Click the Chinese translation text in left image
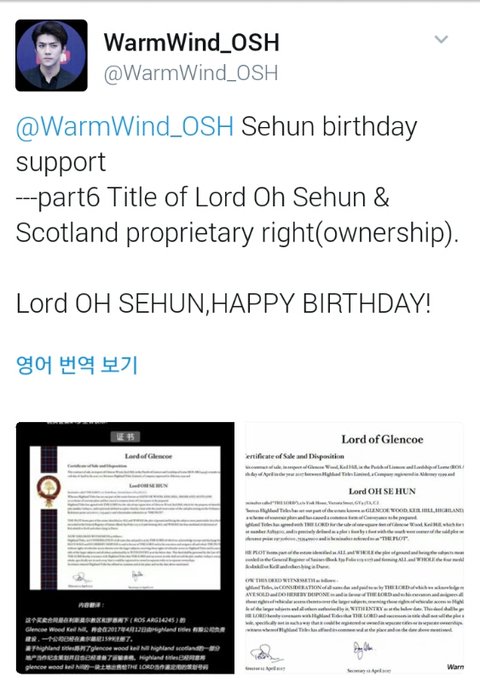The image size is (480, 682). coord(122,638)
